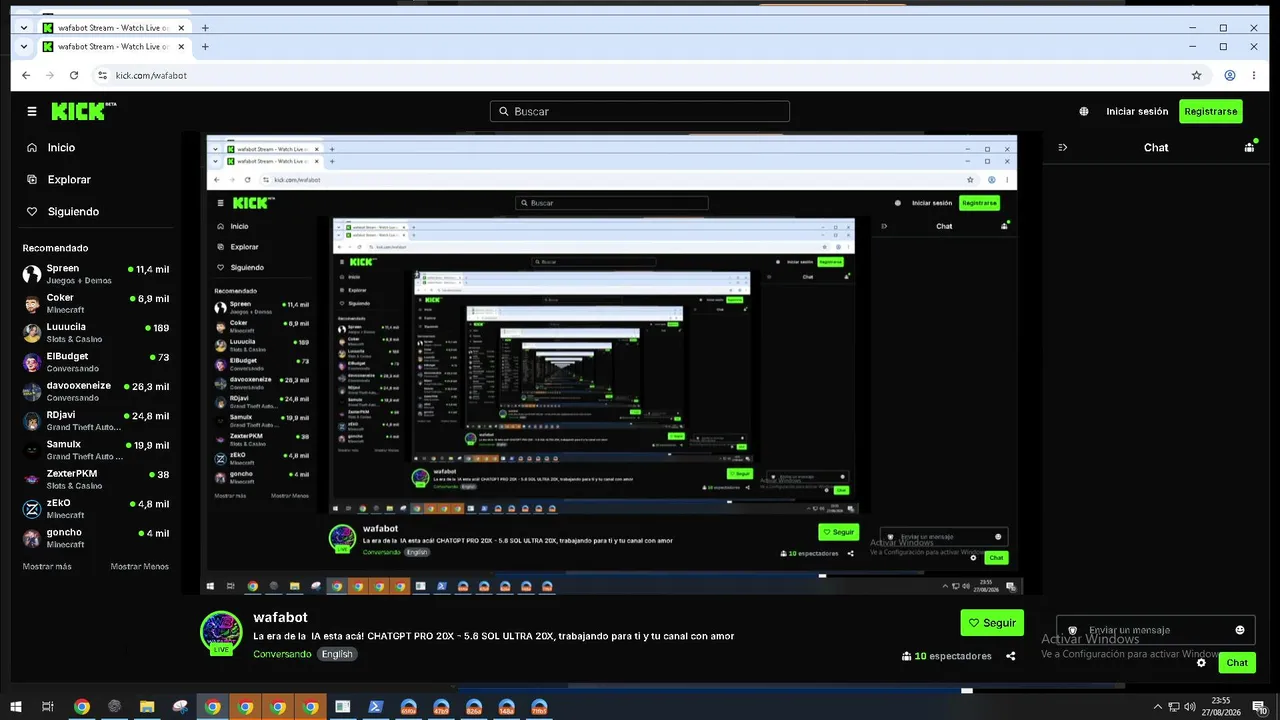Open the large wafabot channel name under the video
Image resolution: width=1280 pixels, height=720 pixels.
click(280, 617)
